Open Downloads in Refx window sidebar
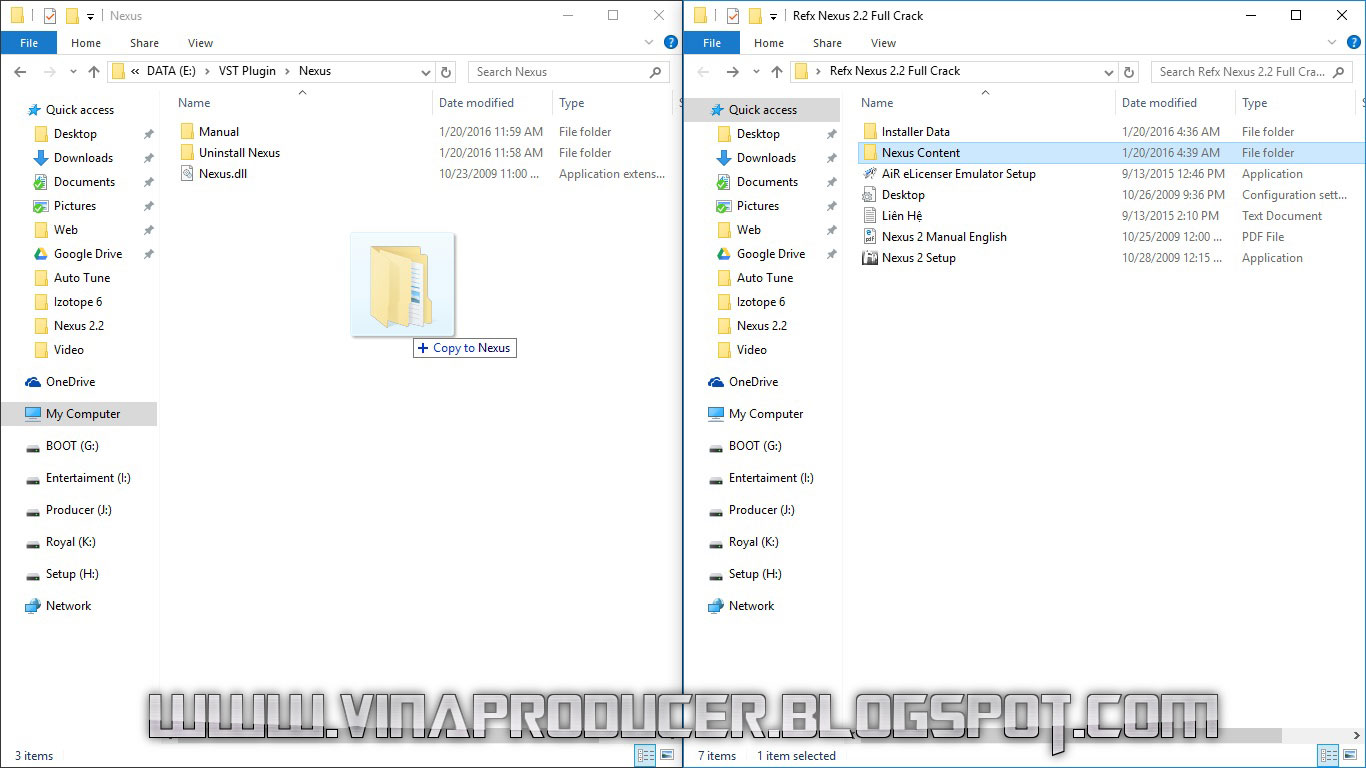The image size is (1366, 768). (x=766, y=158)
